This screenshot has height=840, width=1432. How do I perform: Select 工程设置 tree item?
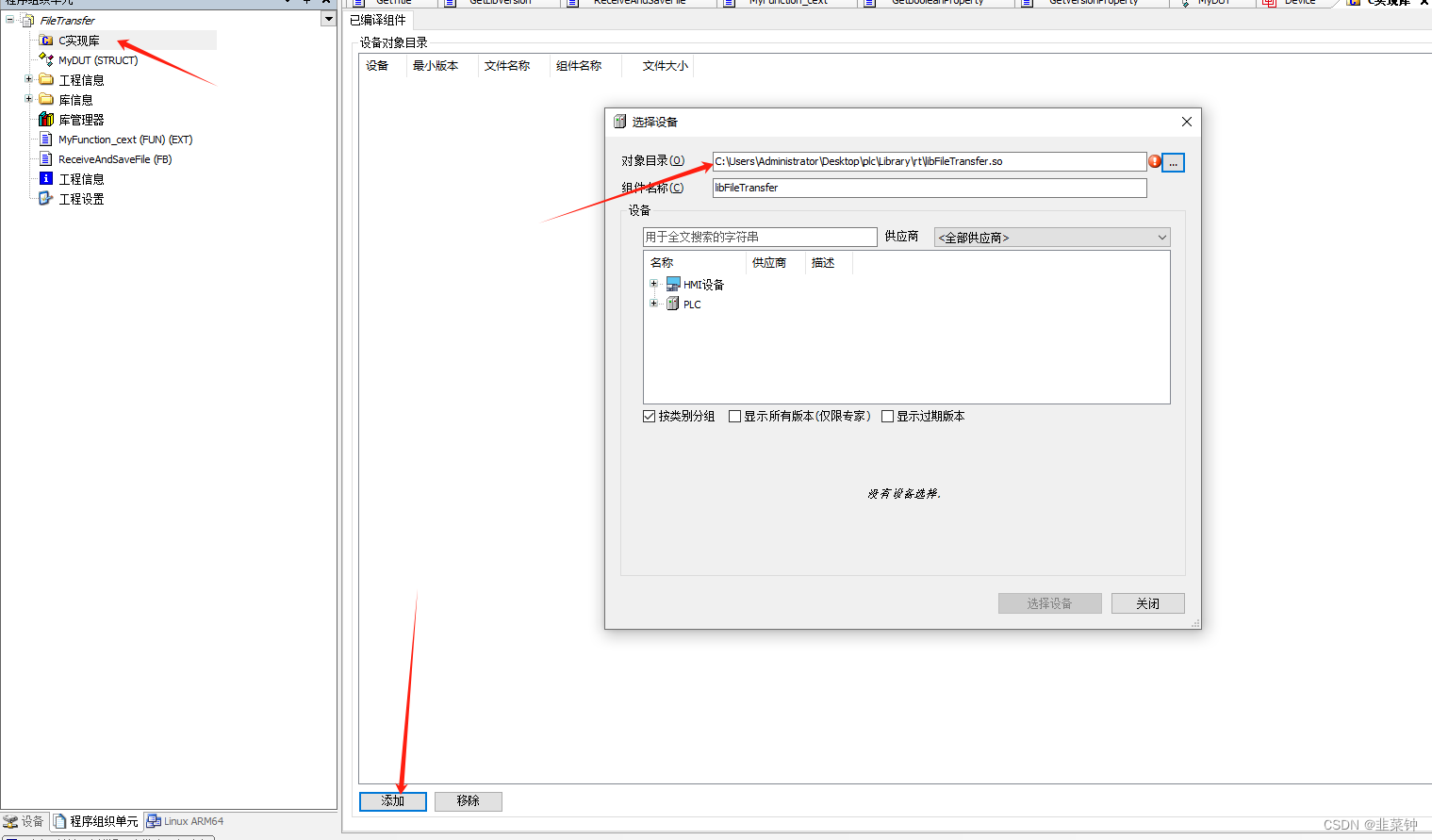(81, 199)
